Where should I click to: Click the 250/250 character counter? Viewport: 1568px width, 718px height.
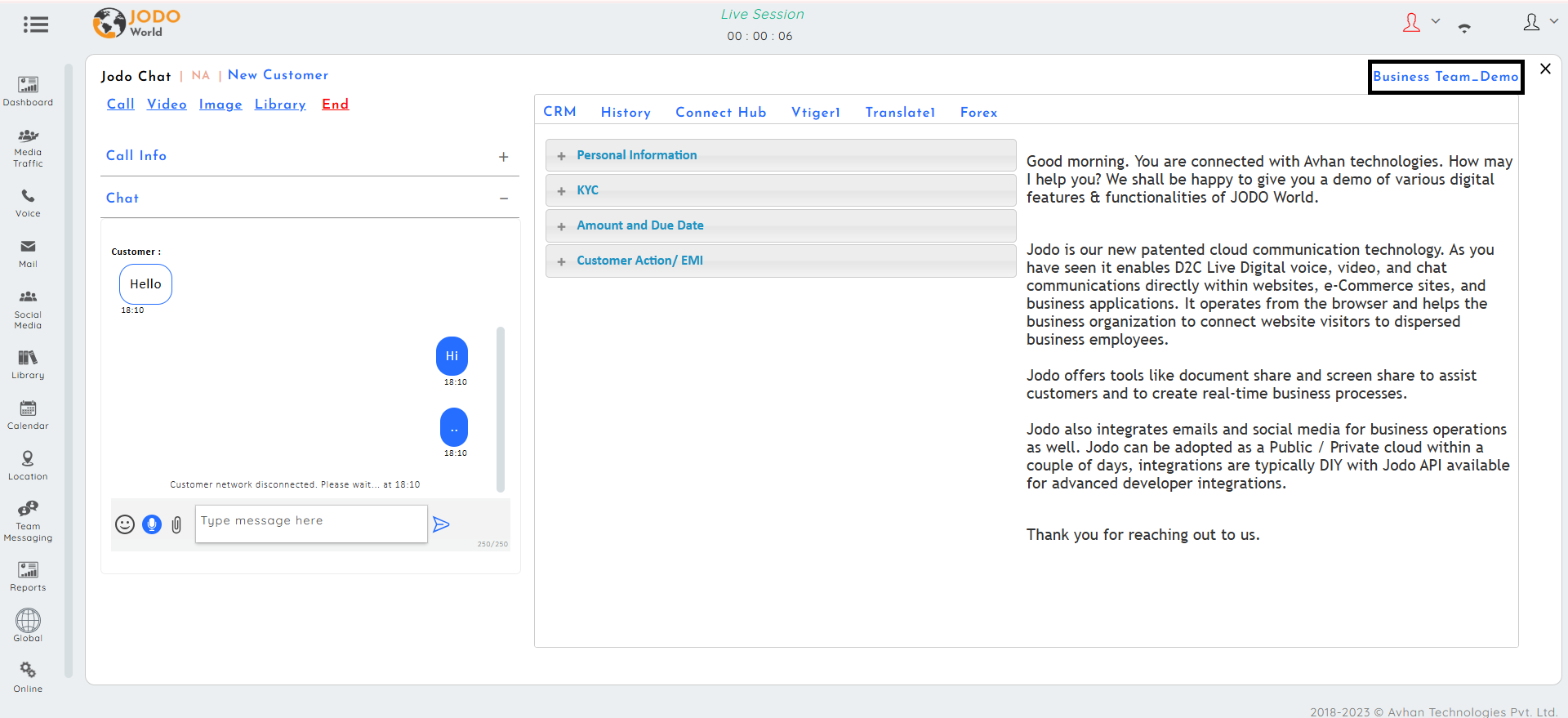pos(492,544)
